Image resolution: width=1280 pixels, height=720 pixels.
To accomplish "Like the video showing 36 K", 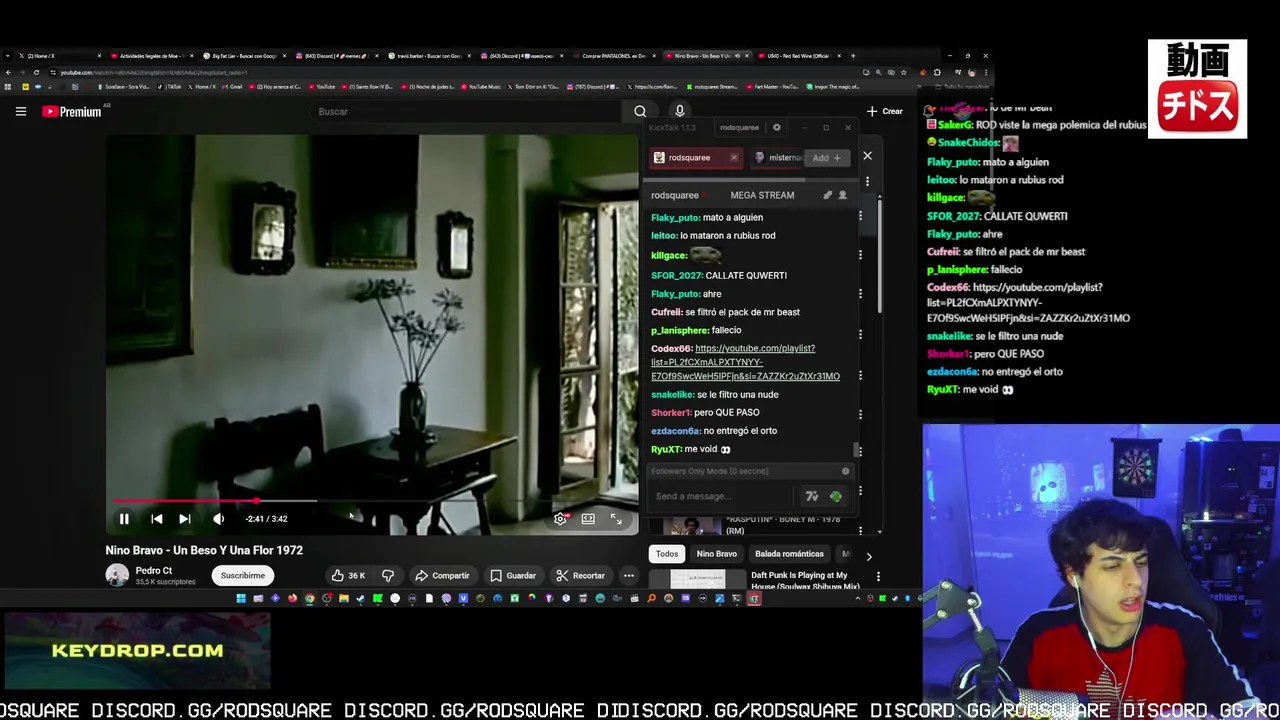I will pos(348,575).
